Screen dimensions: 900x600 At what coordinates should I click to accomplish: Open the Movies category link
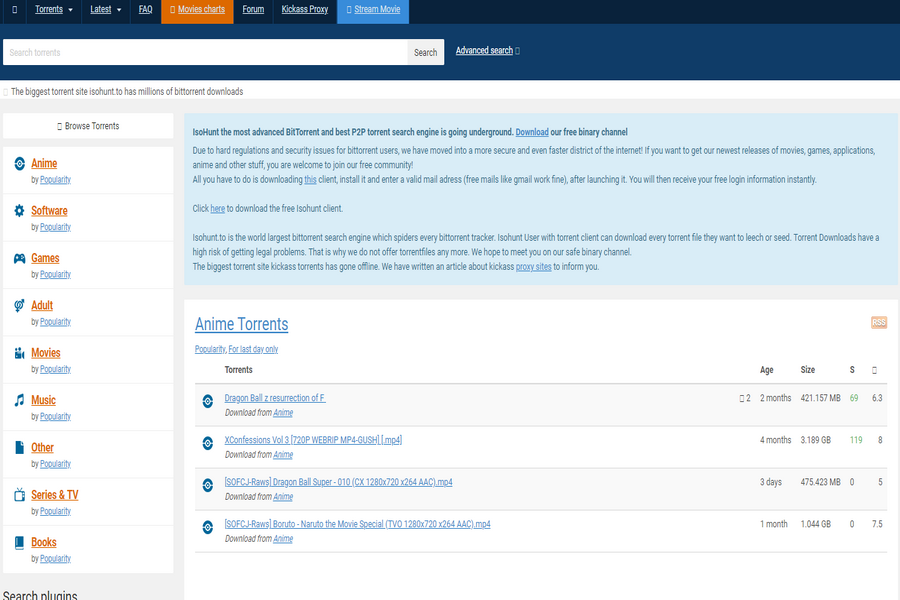click(x=46, y=353)
